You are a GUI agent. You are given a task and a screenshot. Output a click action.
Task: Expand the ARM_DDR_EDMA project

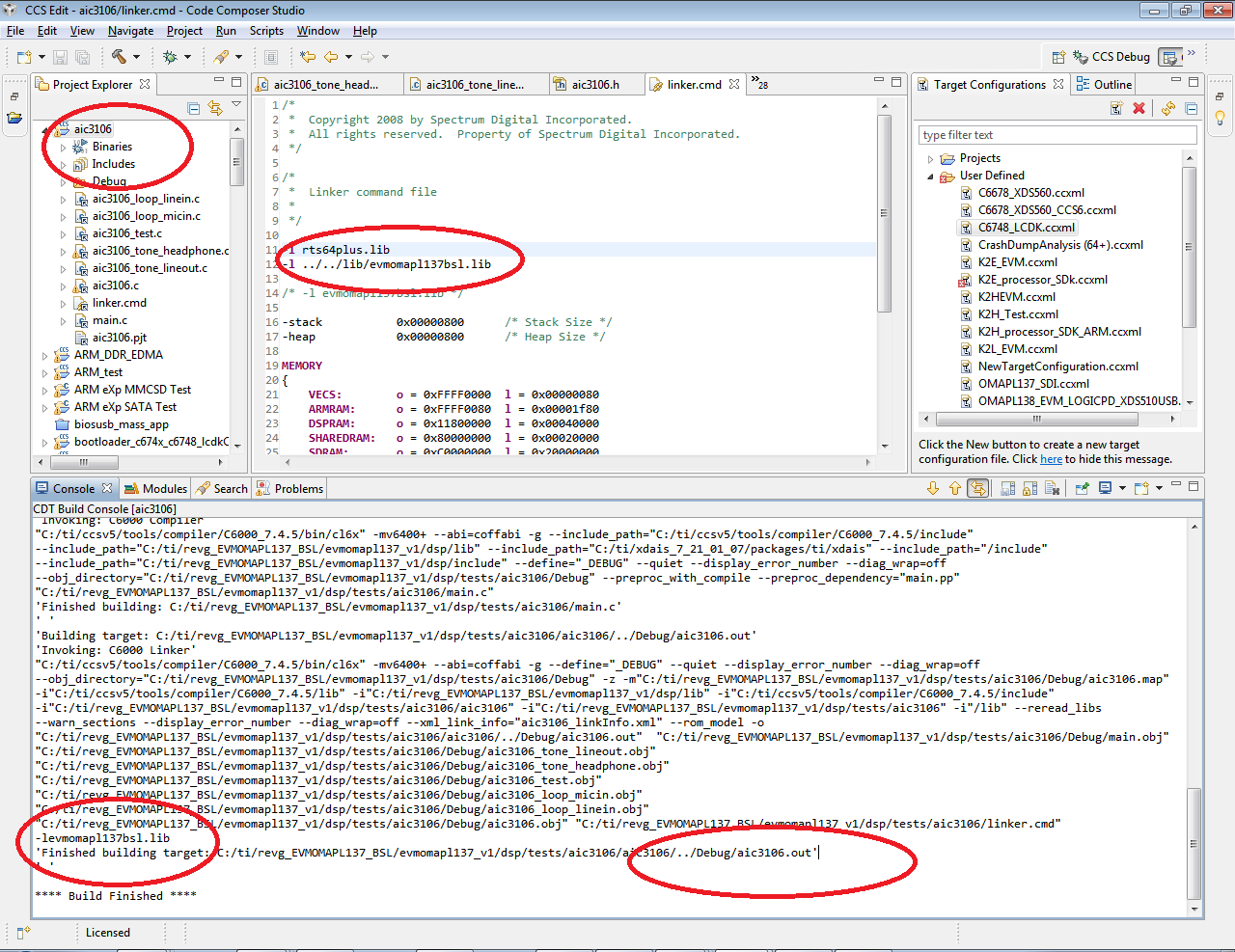click(x=44, y=356)
